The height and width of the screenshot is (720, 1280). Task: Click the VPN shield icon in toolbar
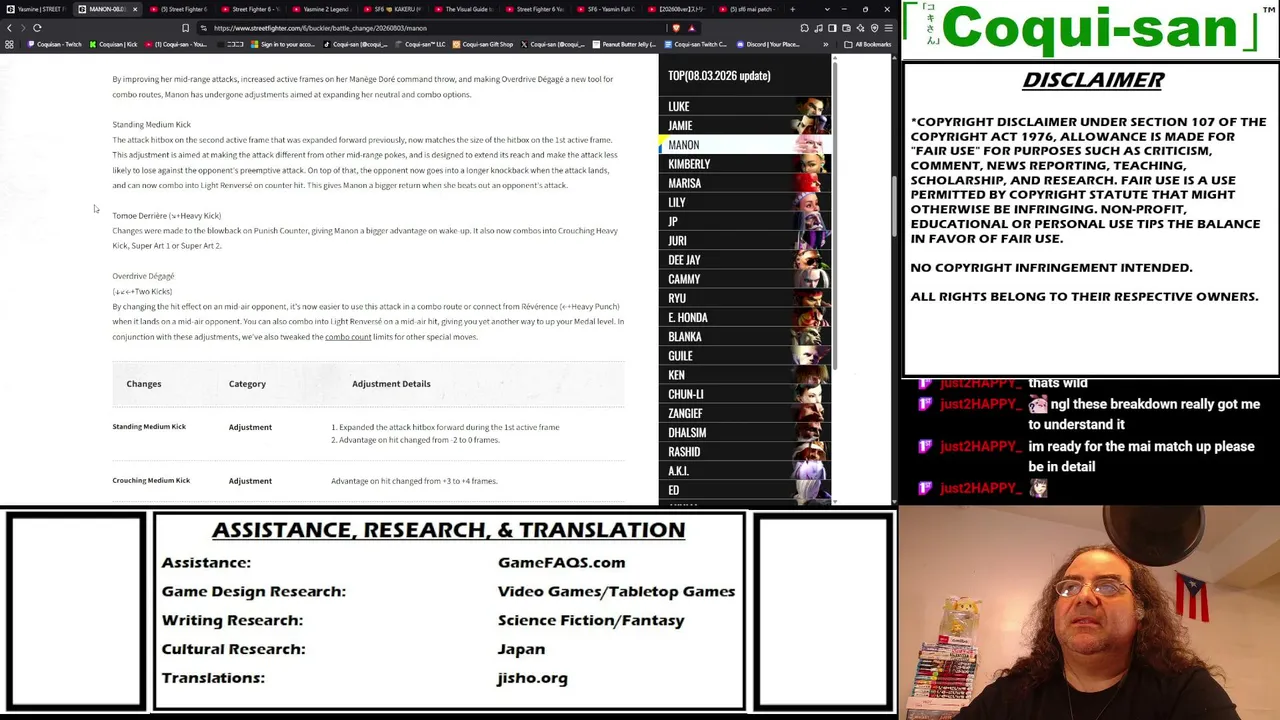tap(874, 28)
